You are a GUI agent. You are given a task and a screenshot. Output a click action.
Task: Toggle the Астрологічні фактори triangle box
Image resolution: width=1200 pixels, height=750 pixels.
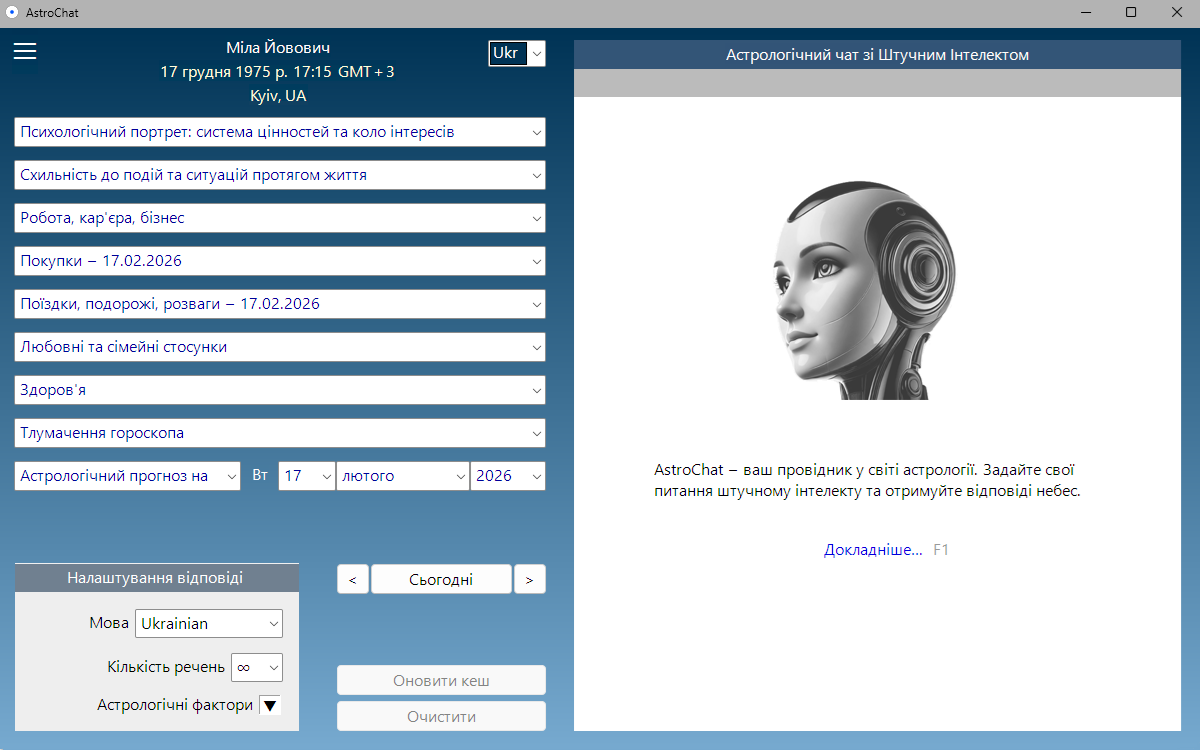coord(270,705)
